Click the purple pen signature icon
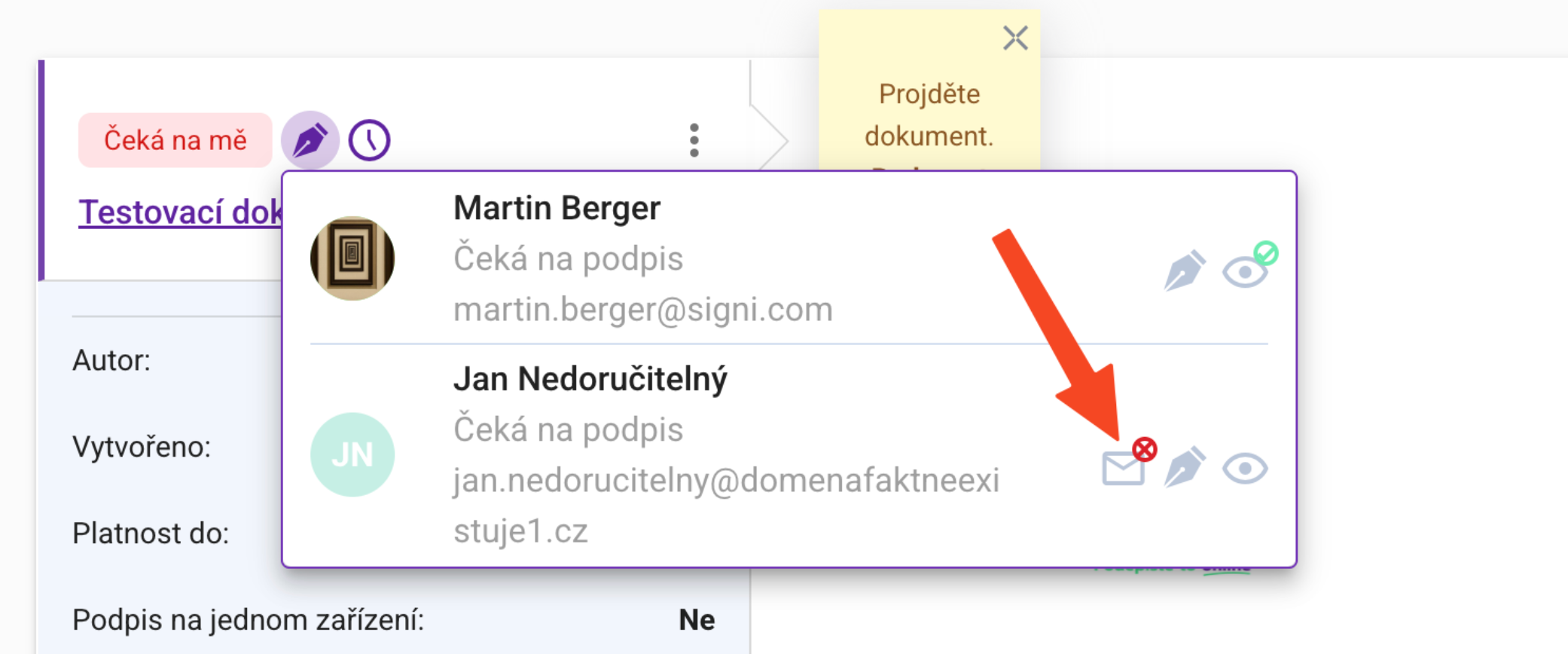 pyautogui.click(x=310, y=140)
